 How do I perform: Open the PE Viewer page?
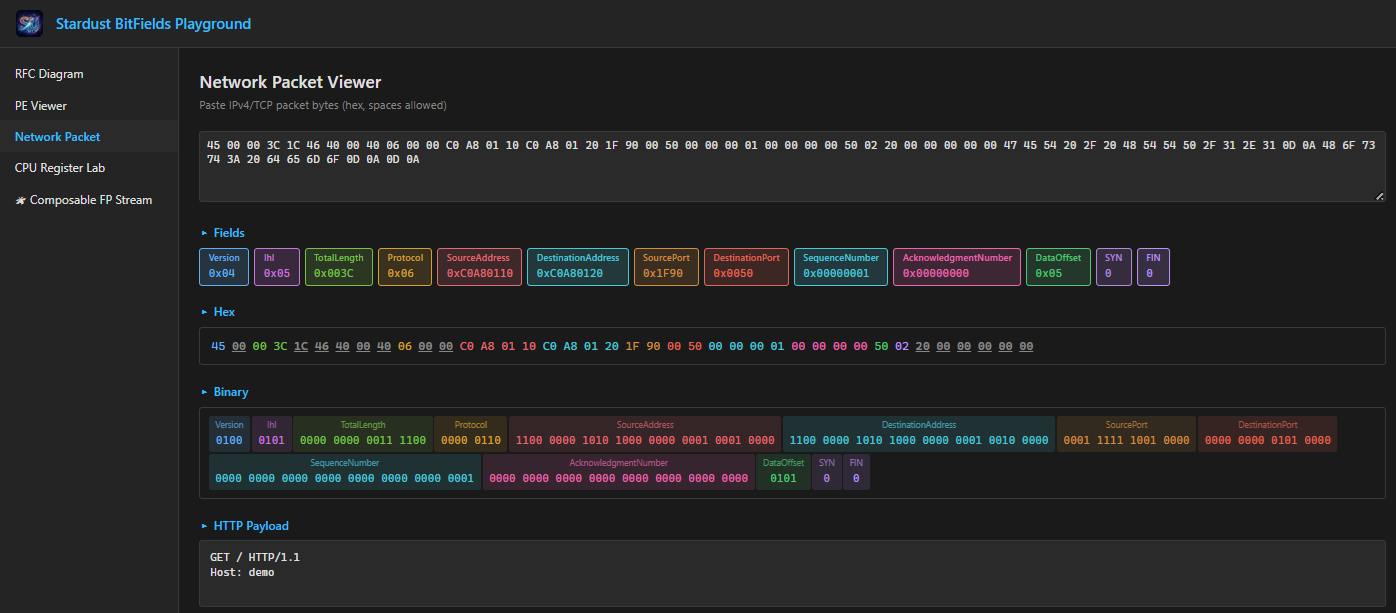(x=41, y=105)
